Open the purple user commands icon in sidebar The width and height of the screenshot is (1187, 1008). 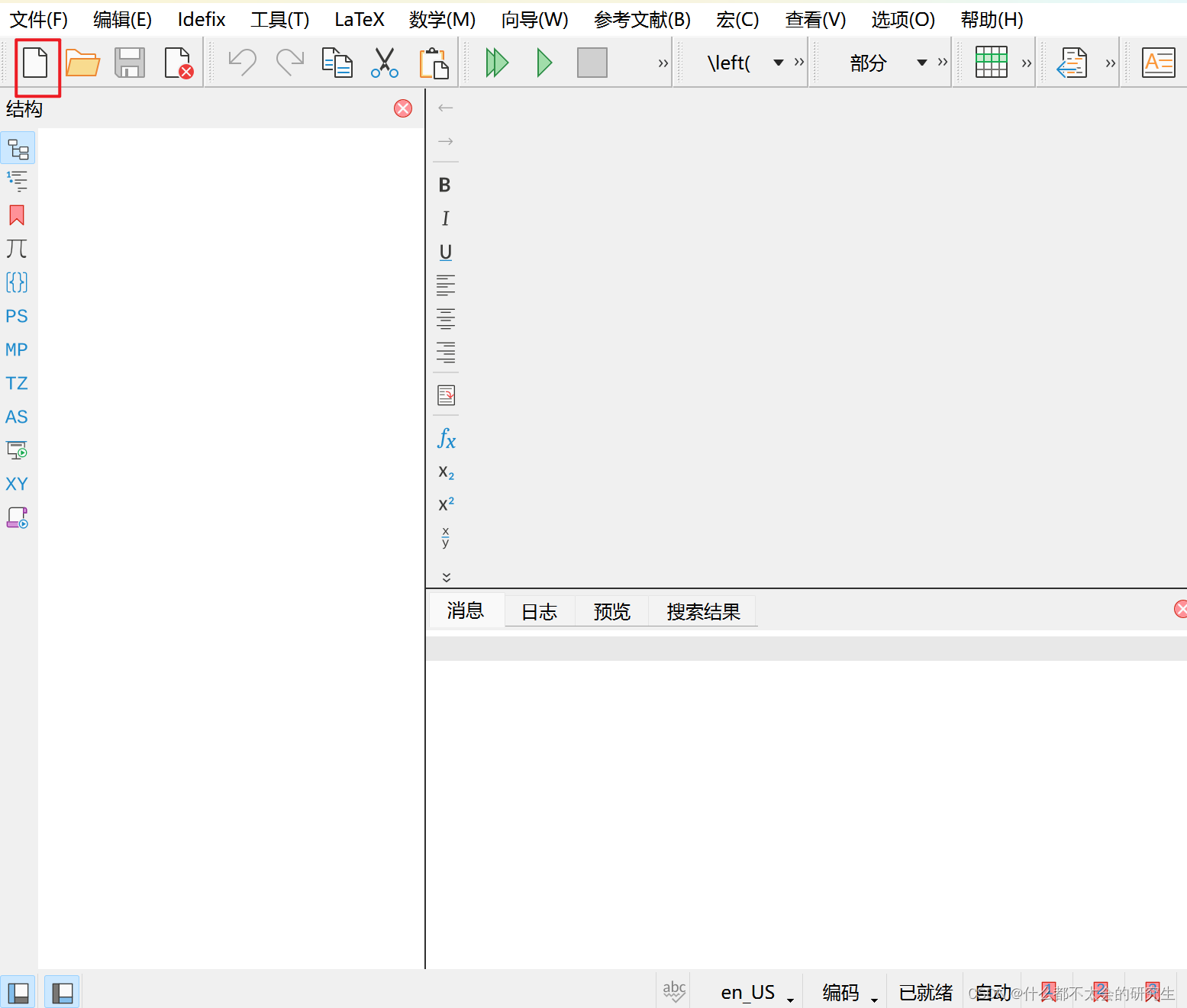(x=17, y=517)
